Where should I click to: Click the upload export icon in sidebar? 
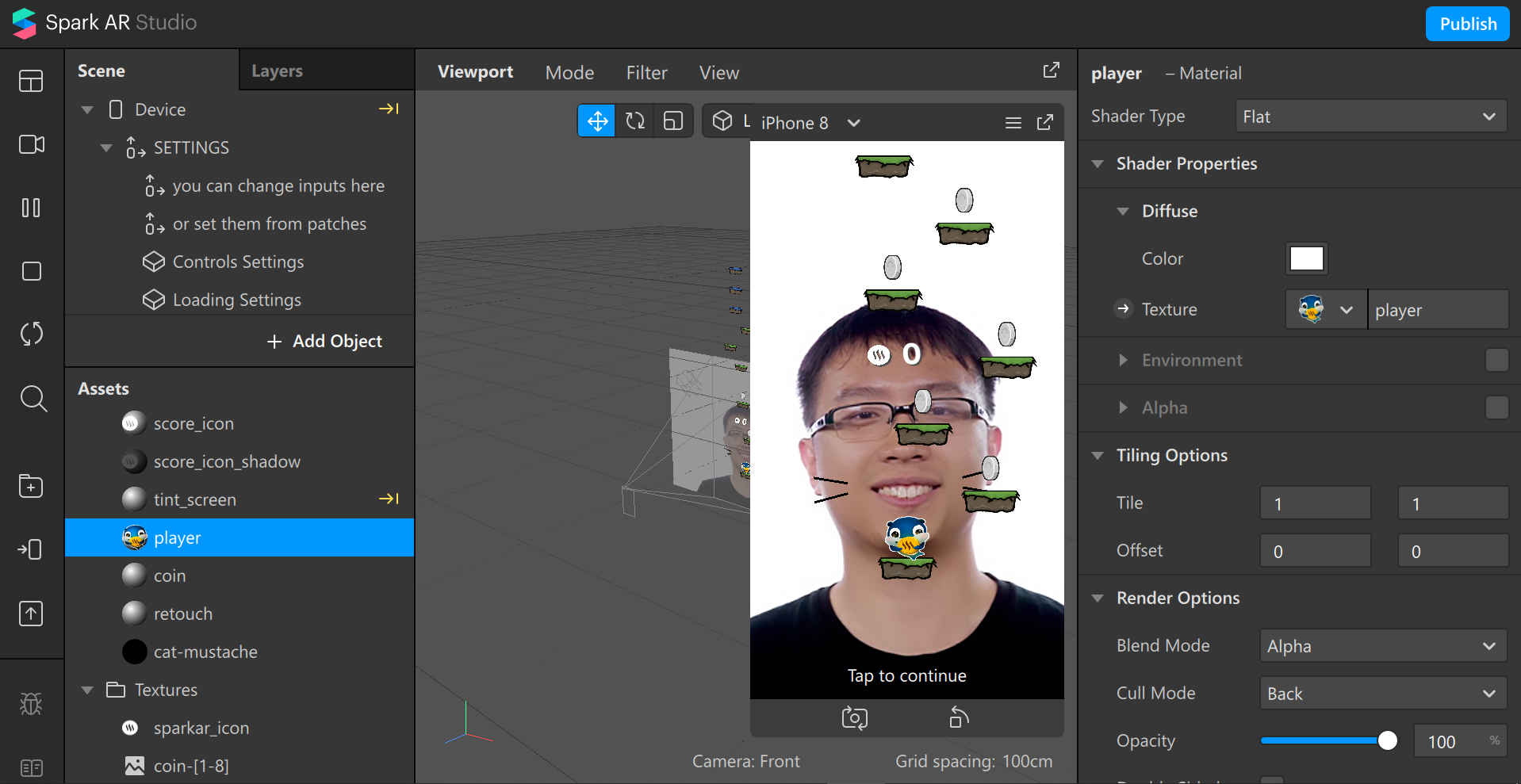click(31, 613)
